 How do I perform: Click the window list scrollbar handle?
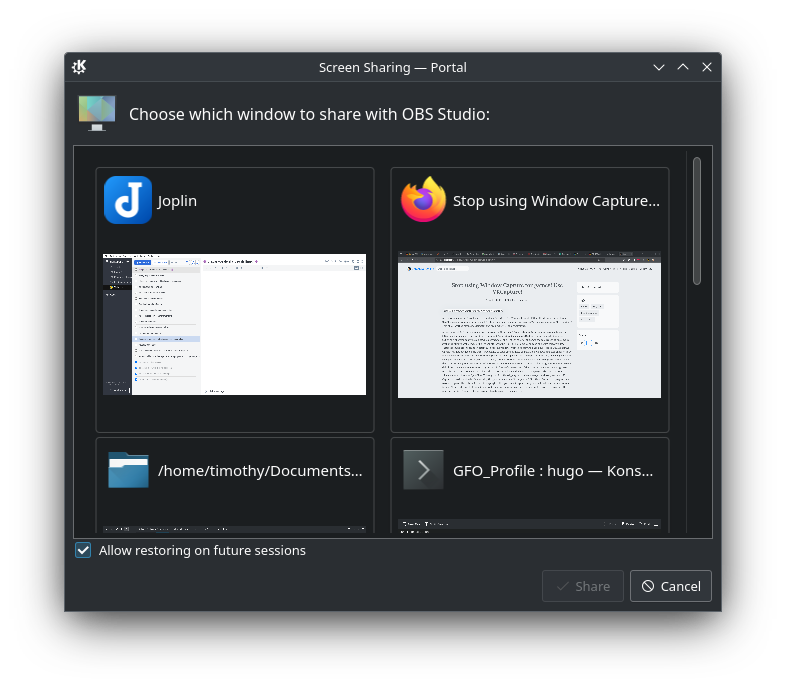tap(697, 220)
